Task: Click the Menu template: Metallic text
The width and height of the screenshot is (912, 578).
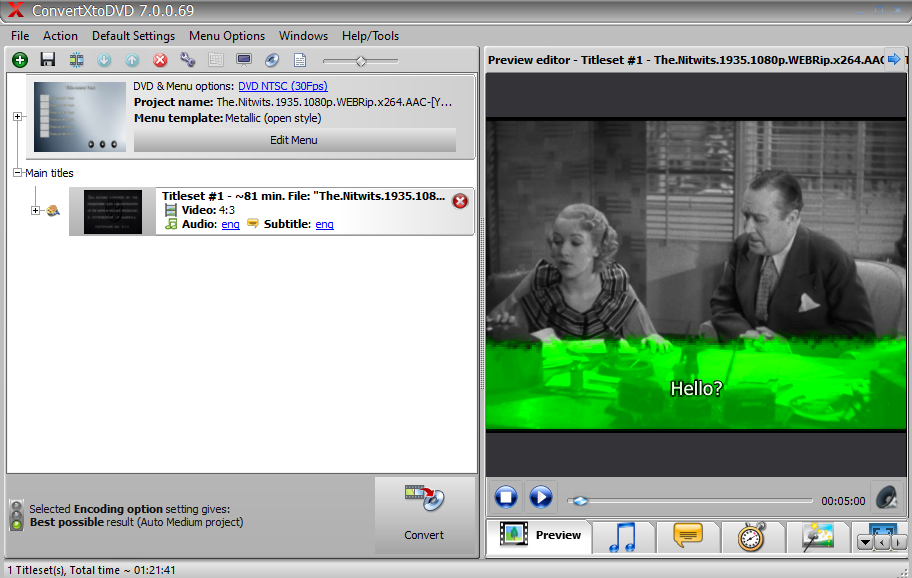Action: click(x=227, y=118)
